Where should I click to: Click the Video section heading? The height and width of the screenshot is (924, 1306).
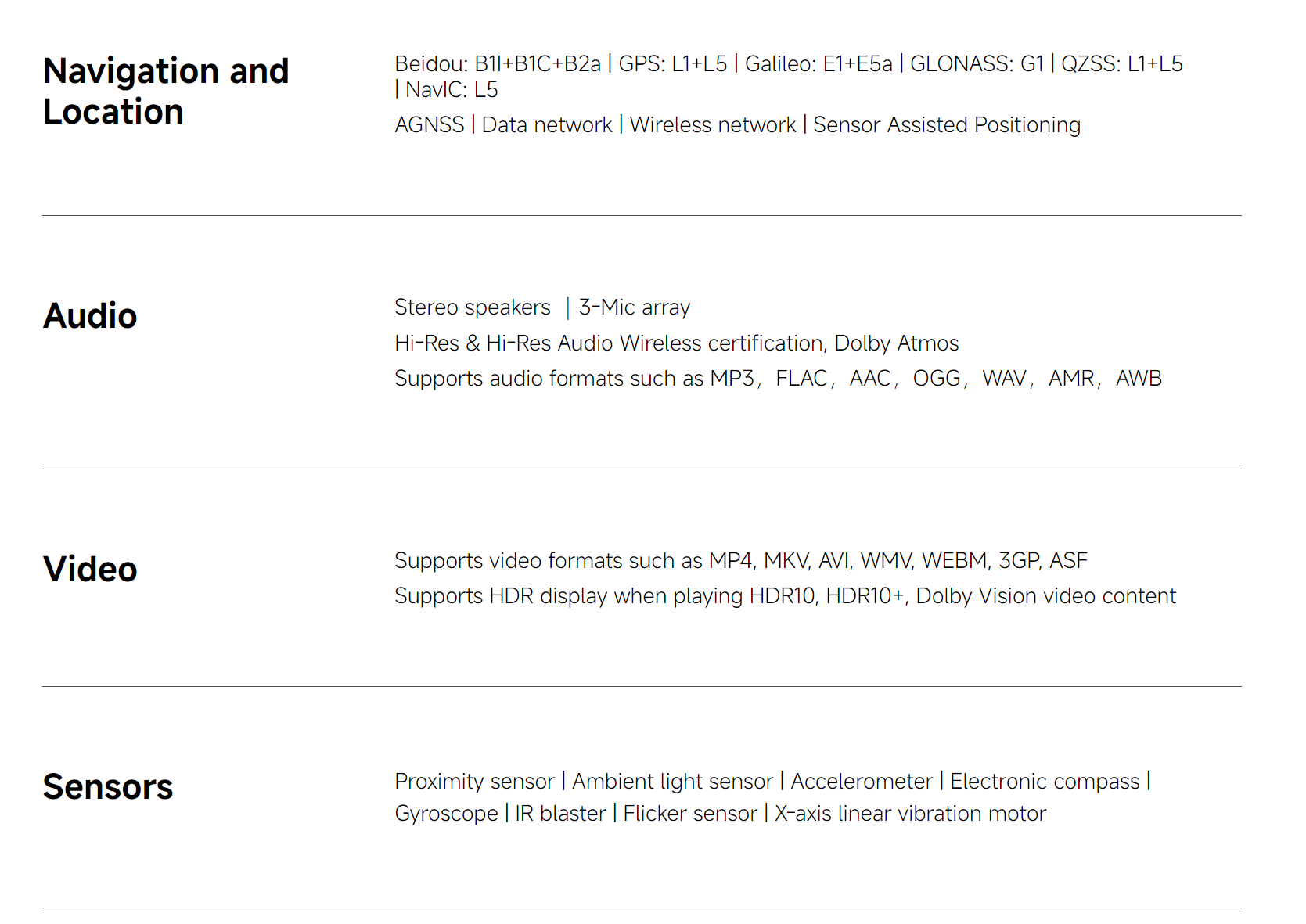[x=90, y=570]
